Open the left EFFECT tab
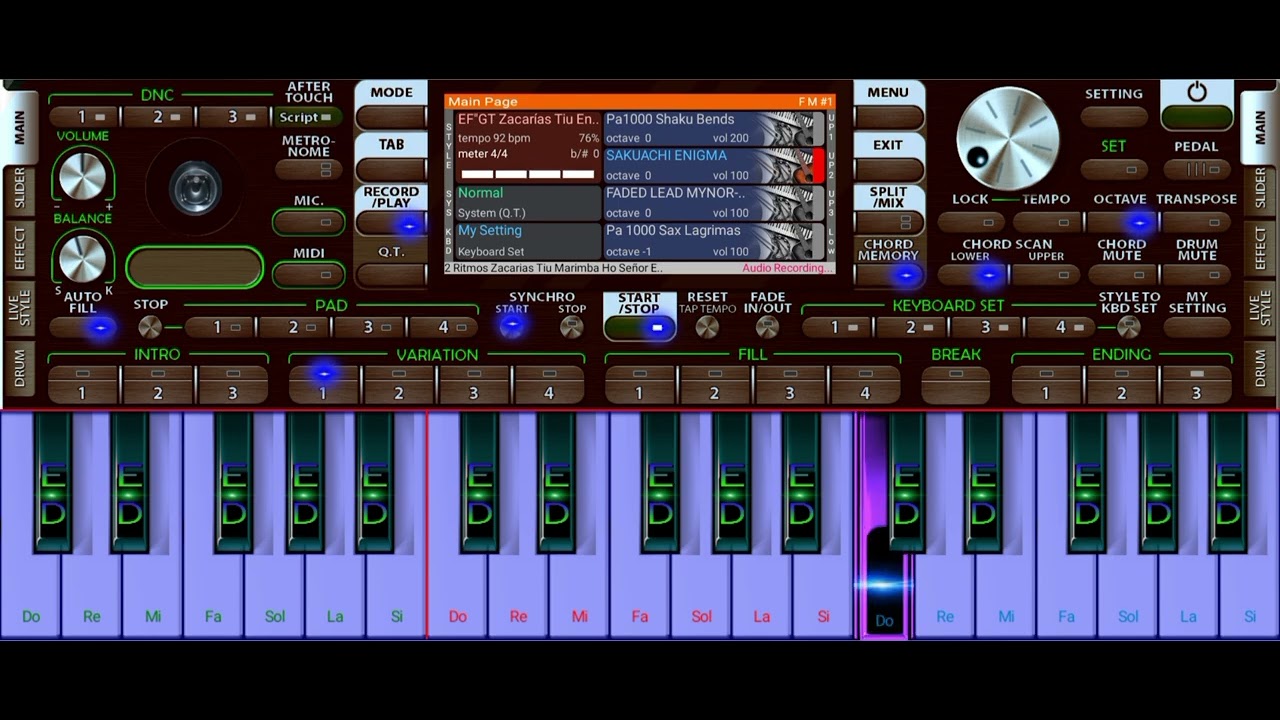Image resolution: width=1280 pixels, height=720 pixels. pyautogui.click(x=20, y=247)
